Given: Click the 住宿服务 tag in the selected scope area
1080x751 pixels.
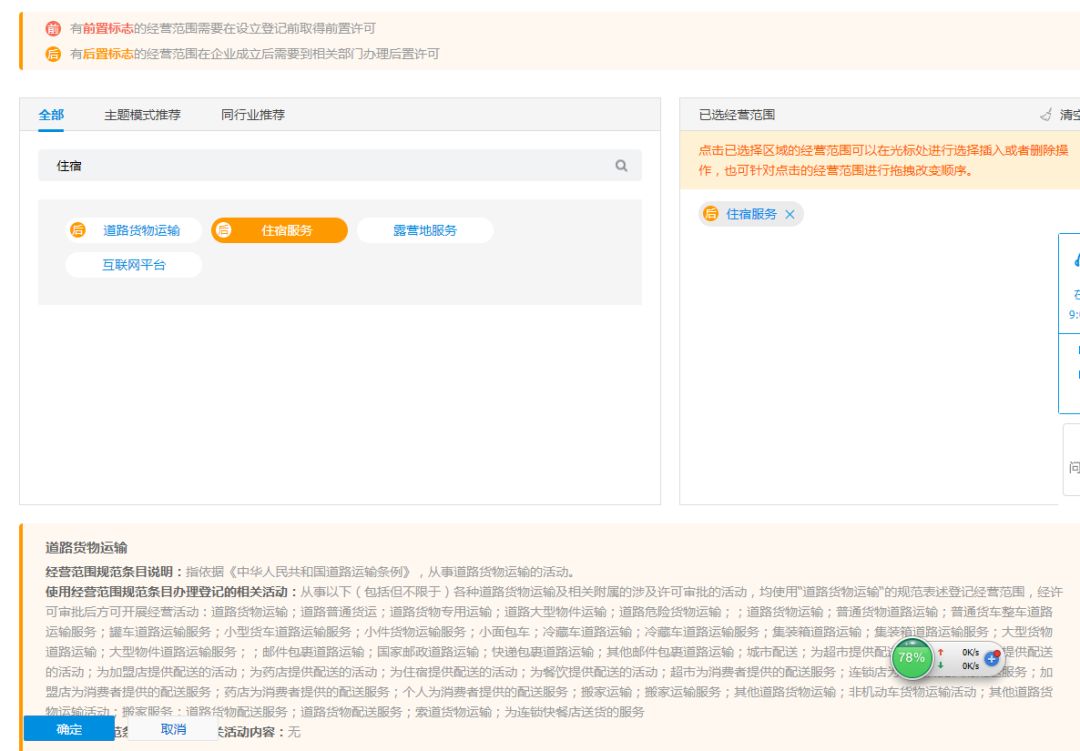Looking at the screenshot, I should [751, 214].
